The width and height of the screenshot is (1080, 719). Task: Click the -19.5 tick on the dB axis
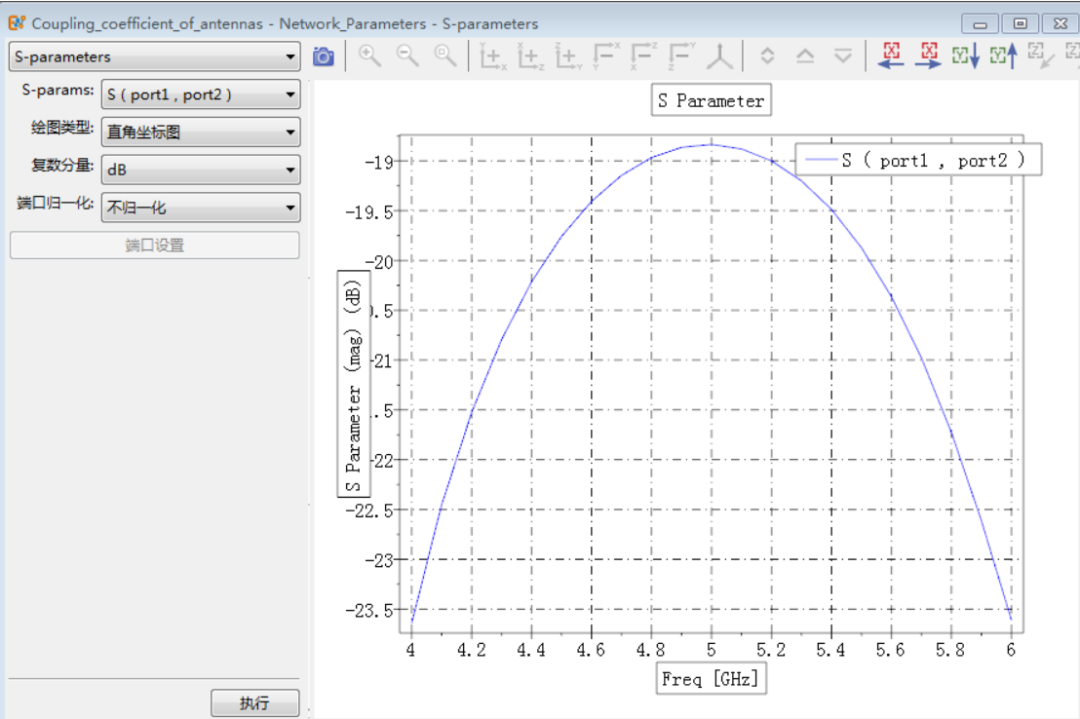pyautogui.click(x=370, y=212)
